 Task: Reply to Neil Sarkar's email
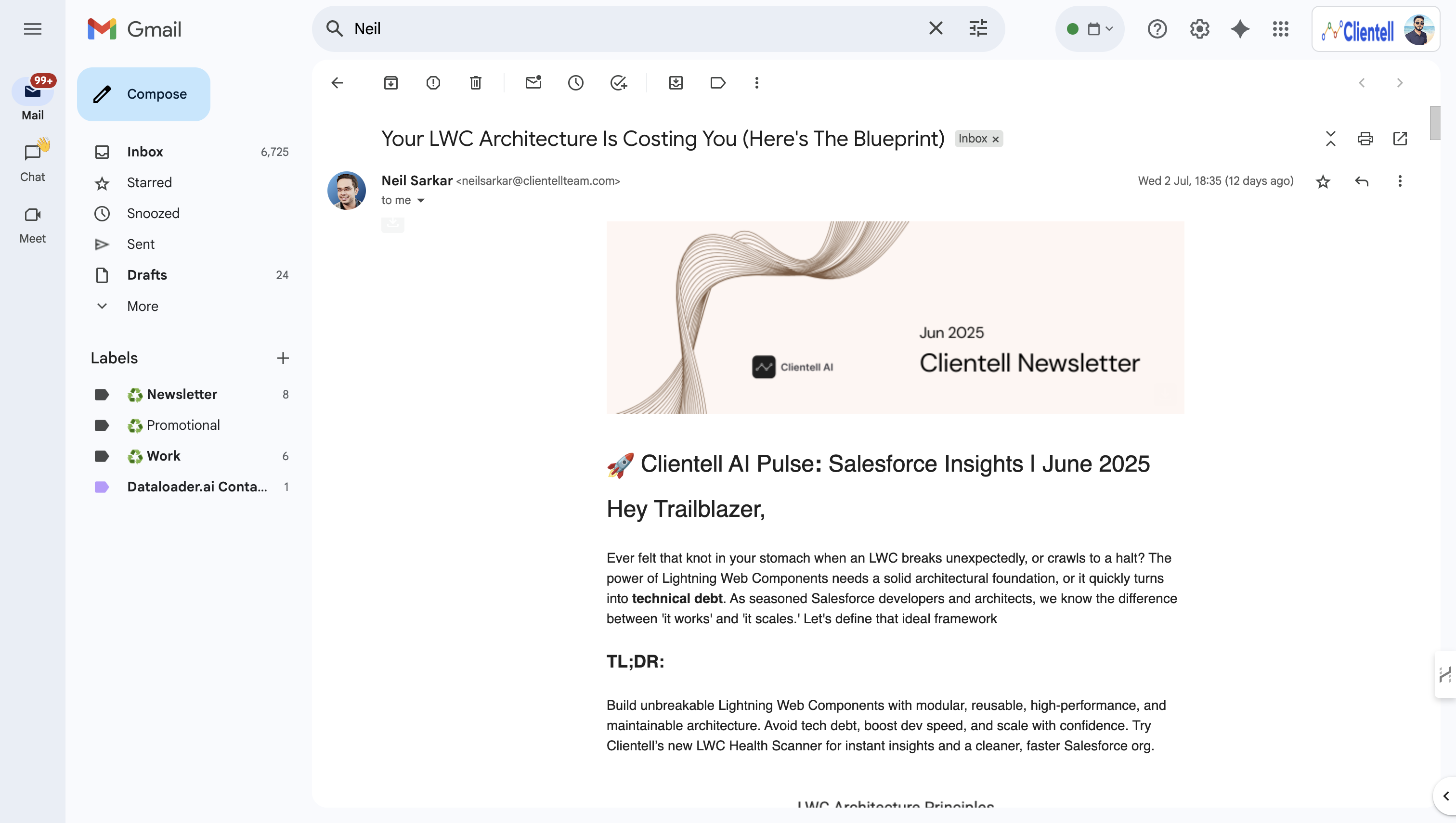pyautogui.click(x=1362, y=181)
